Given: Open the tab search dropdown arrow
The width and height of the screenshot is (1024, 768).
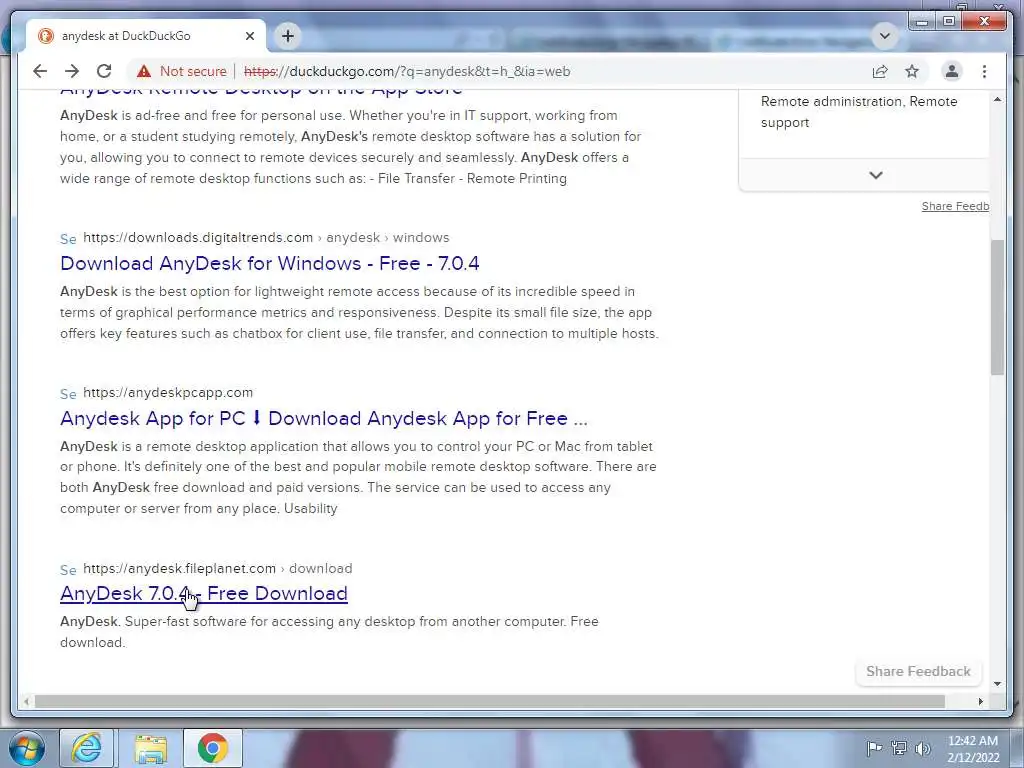Looking at the screenshot, I should pos(885,35).
